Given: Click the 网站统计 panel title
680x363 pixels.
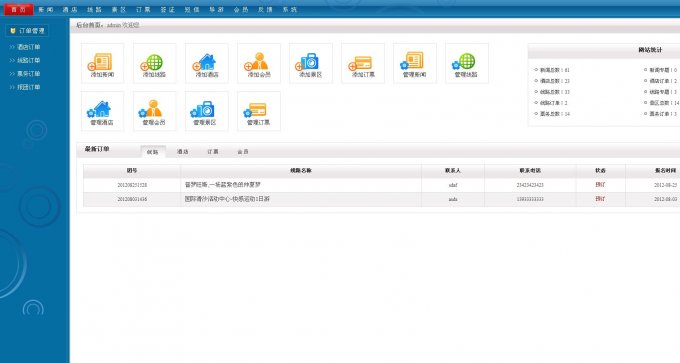Looking at the screenshot, I should click(x=650, y=50).
